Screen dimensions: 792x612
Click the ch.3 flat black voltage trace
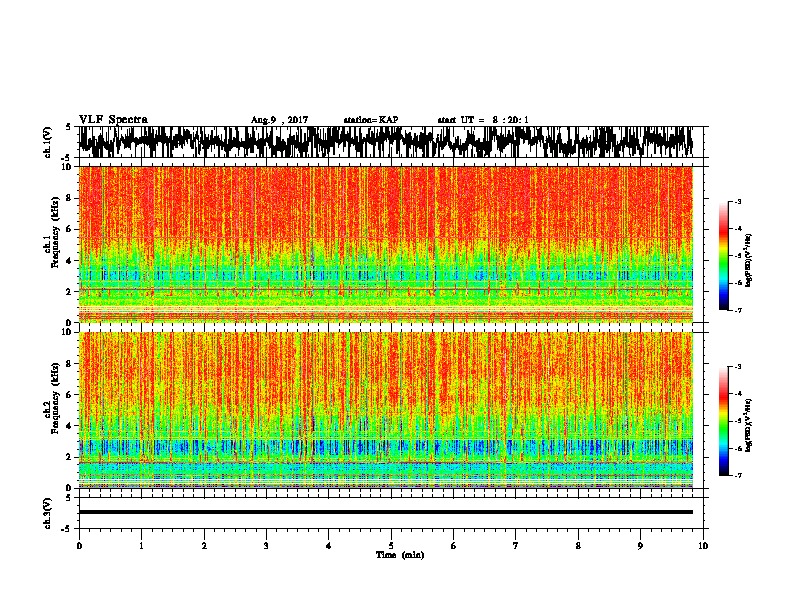click(x=386, y=512)
